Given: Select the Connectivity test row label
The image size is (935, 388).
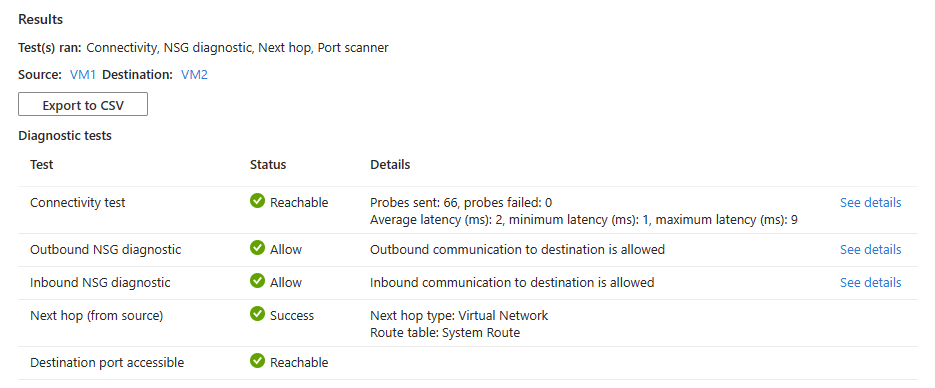Looking at the screenshot, I should (78, 203).
